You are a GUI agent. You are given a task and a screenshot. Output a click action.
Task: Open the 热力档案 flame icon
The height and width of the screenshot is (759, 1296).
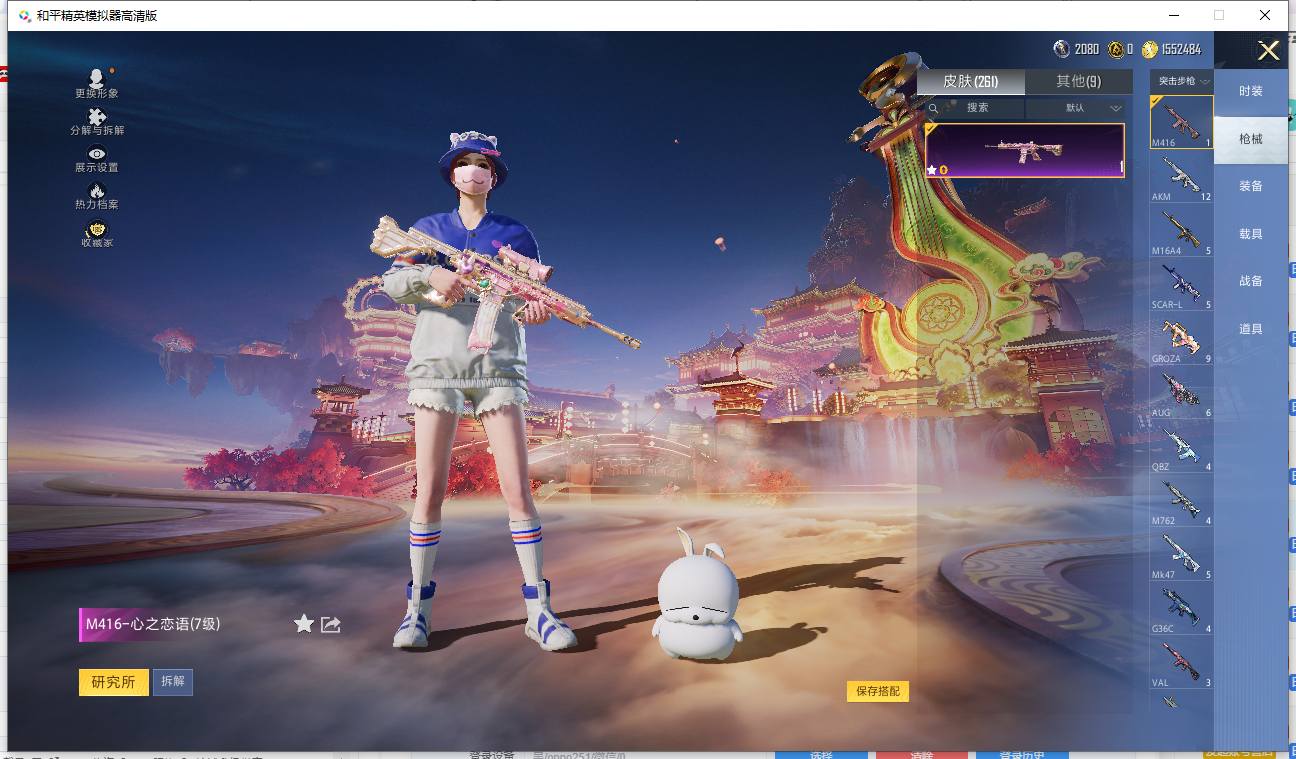[97, 190]
